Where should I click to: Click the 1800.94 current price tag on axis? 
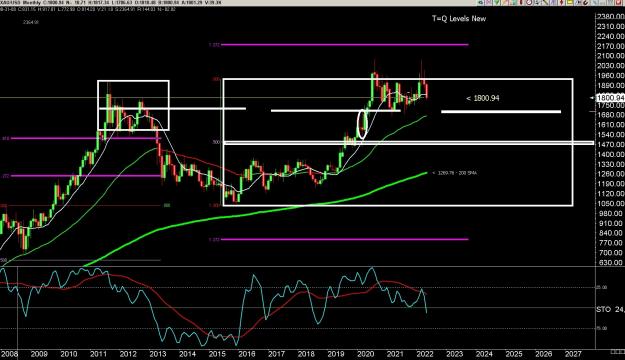(610, 98)
